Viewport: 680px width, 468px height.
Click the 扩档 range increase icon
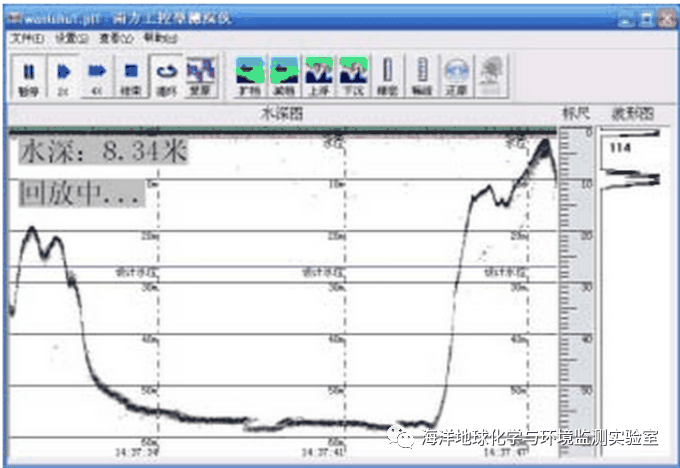click(250, 75)
